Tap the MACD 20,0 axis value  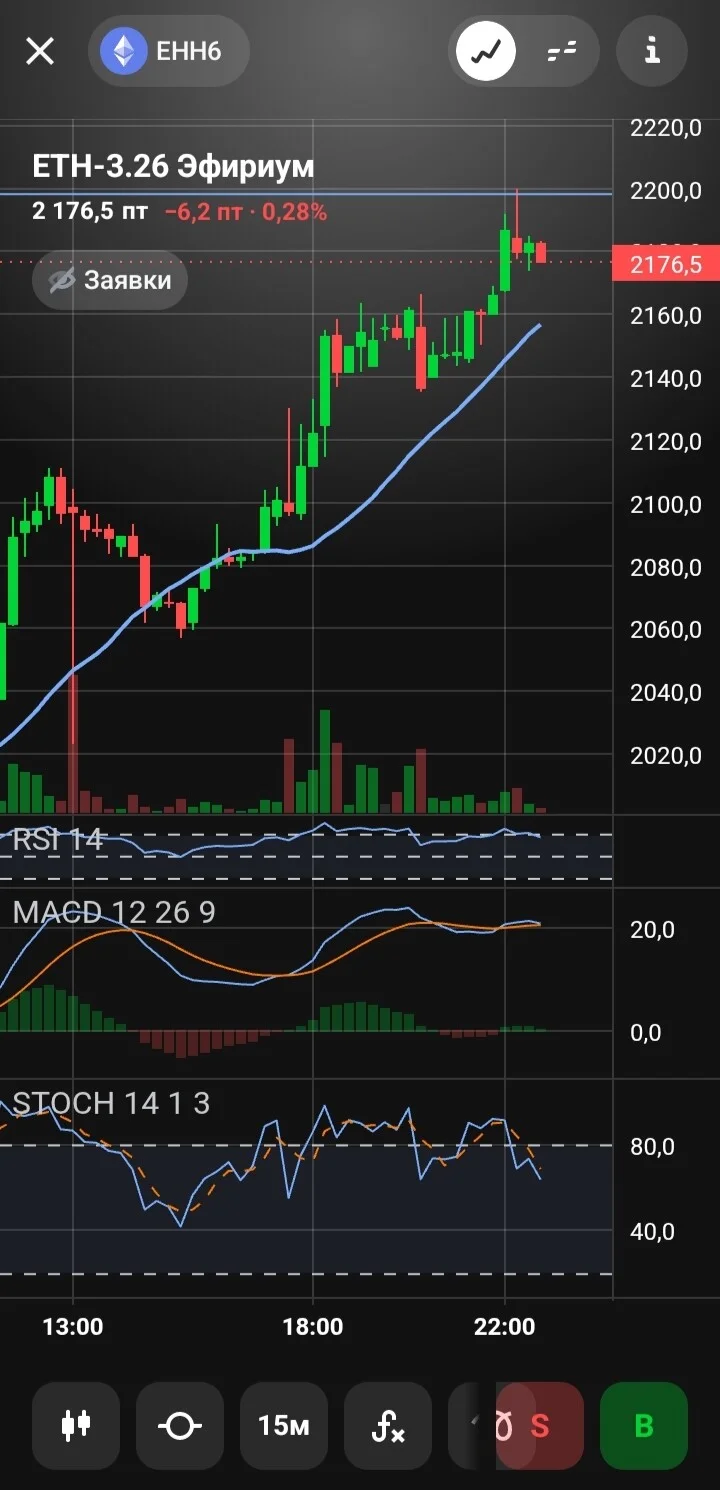tap(653, 930)
